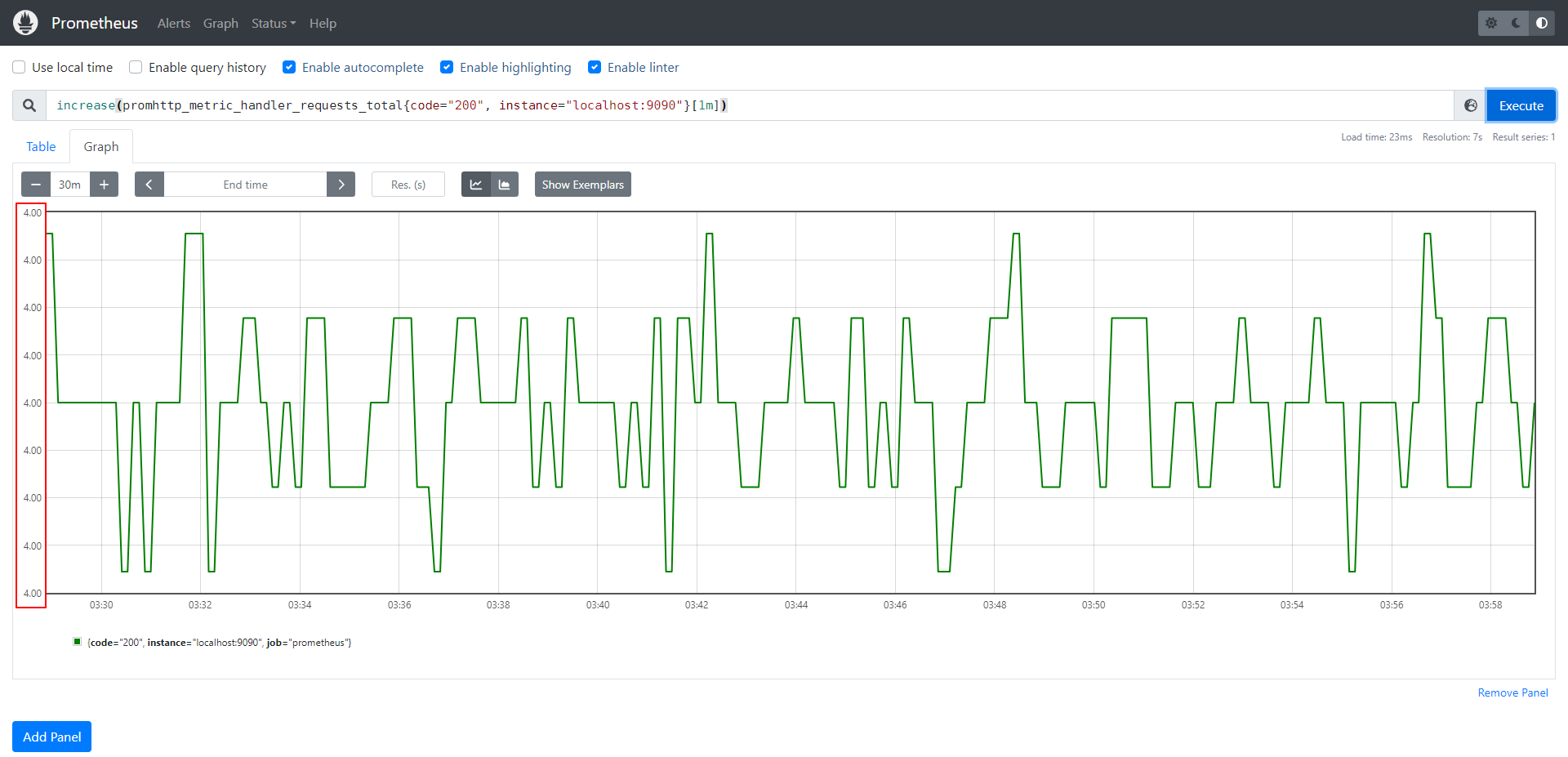Select the browser-preference contrast theme icon
The height and width of the screenshot is (757, 1568).
(x=1542, y=23)
